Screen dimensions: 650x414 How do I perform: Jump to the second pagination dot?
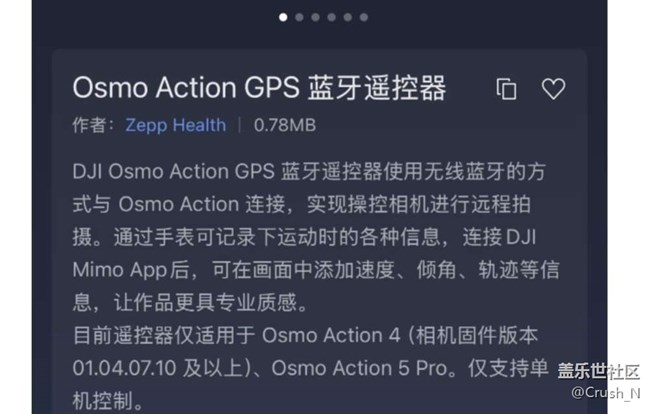tap(300, 17)
